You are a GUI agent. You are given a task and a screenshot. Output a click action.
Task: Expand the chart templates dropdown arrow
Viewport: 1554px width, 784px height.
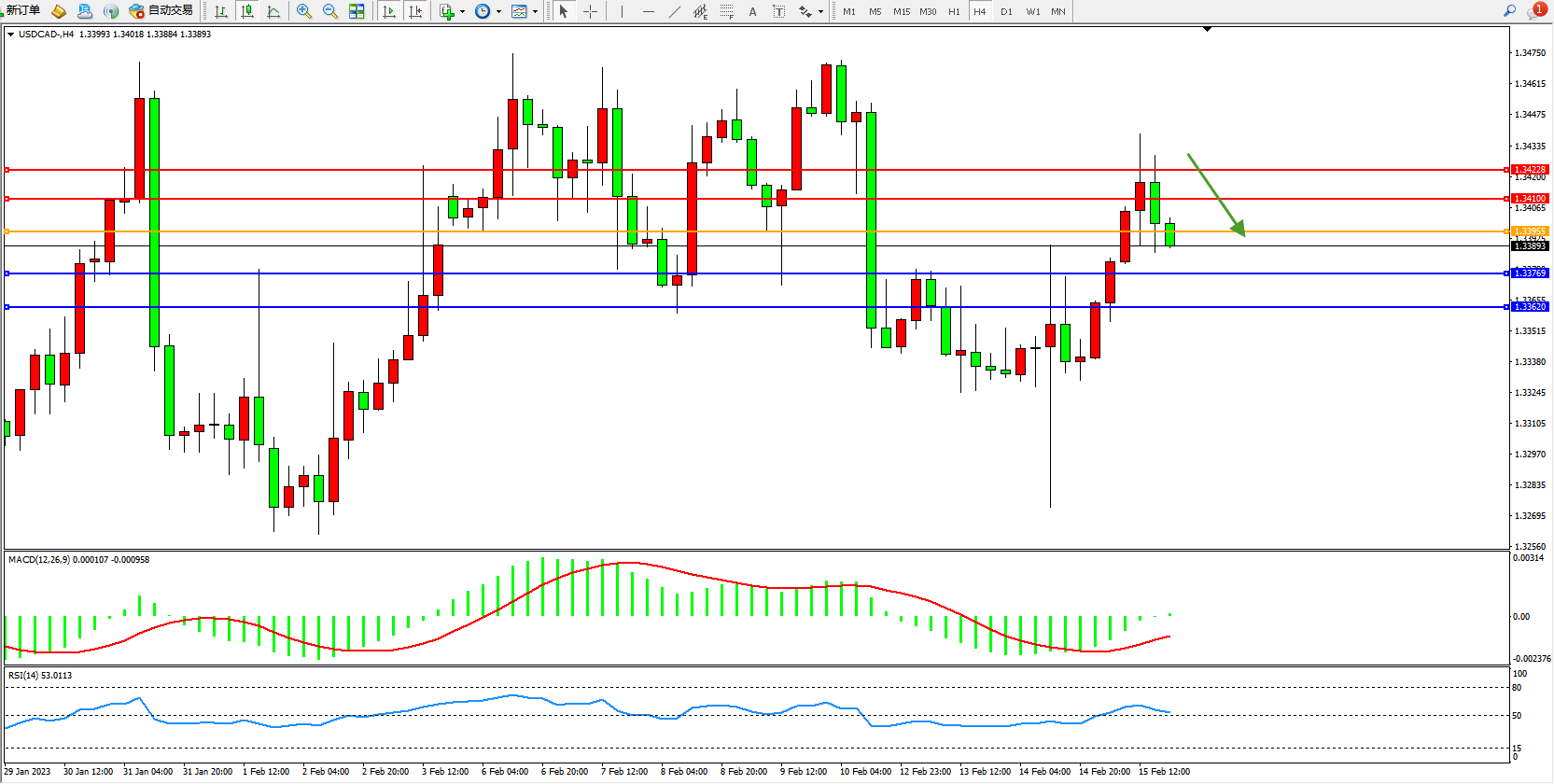coord(535,12)
